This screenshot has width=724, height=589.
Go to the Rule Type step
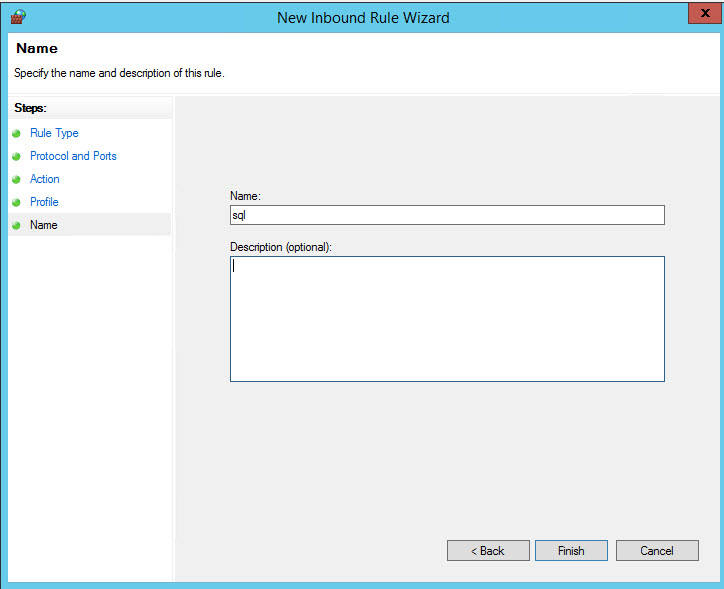pos(54,133)
